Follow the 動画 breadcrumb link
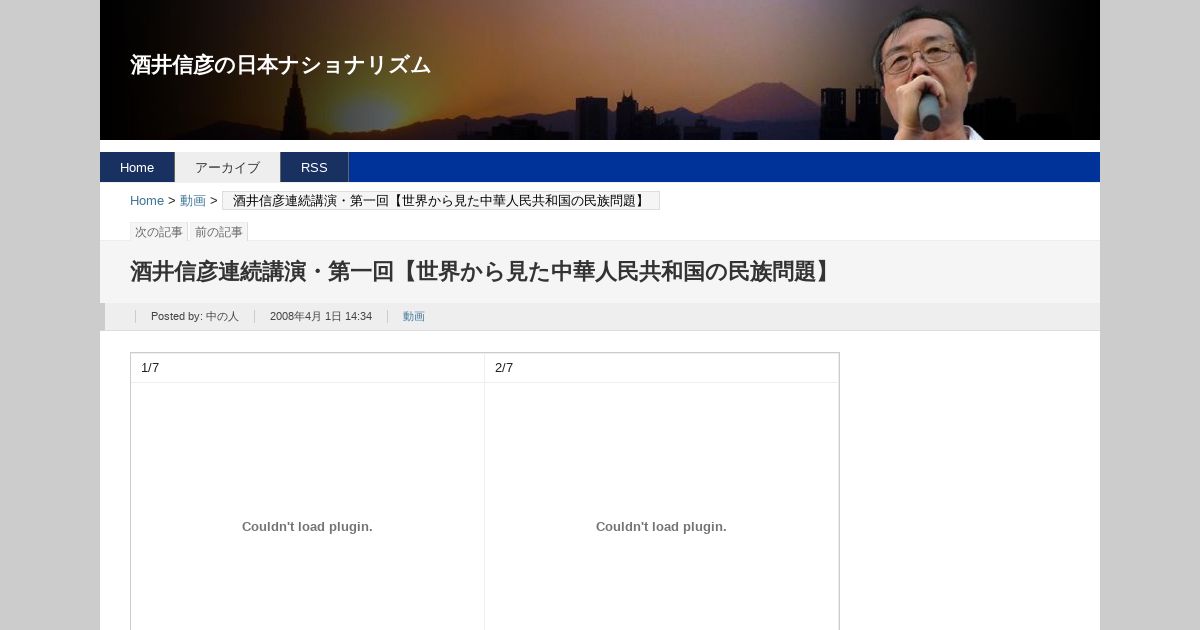This screenshot has height=630, width=1200. [193, 201]
